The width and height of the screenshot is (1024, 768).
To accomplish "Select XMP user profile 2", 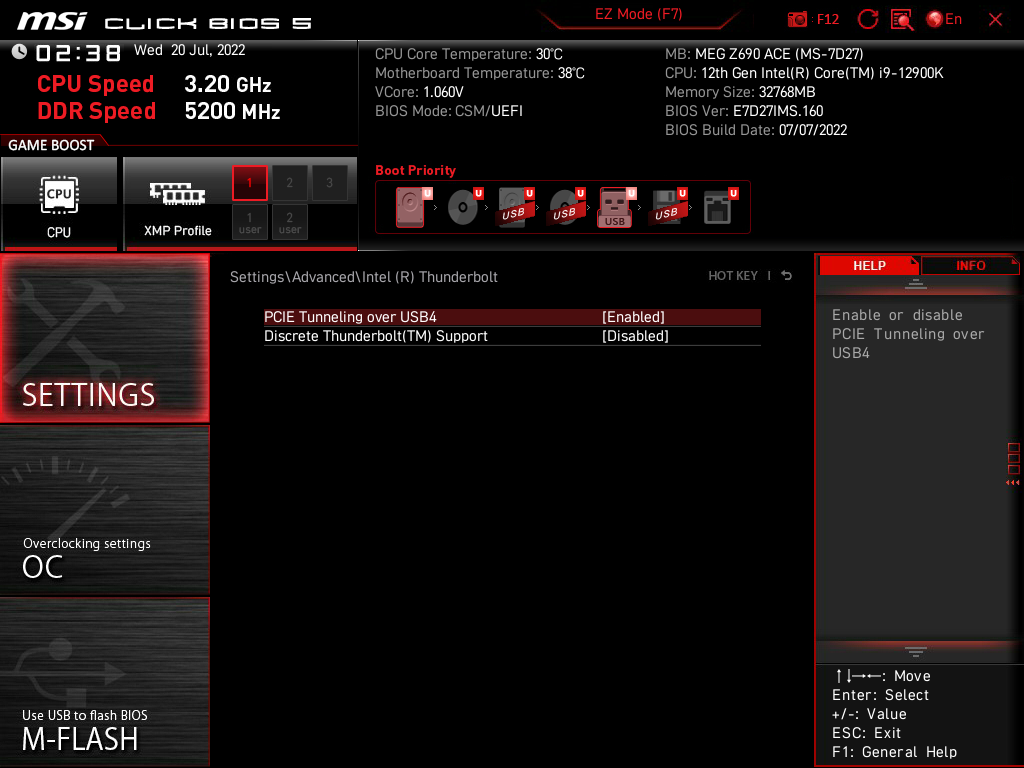I will (289, 222).
